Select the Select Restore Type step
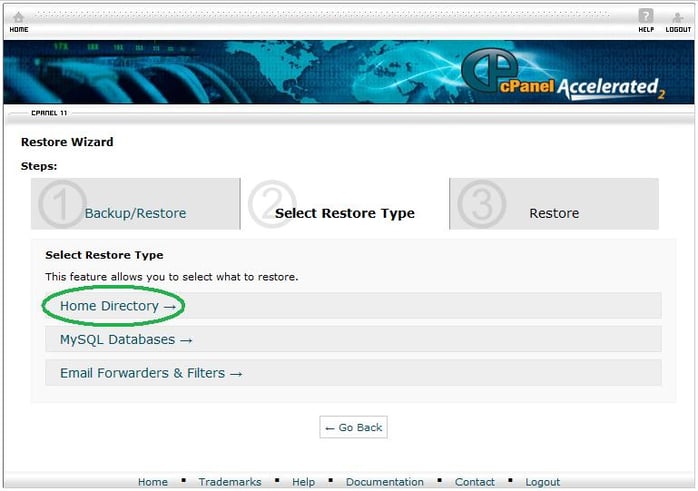Viewport: 698px width, 491px height. 345,213
